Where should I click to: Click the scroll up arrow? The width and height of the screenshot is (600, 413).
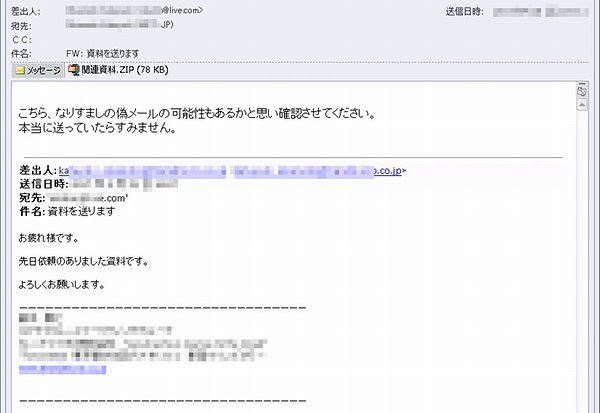pos(582,104)
